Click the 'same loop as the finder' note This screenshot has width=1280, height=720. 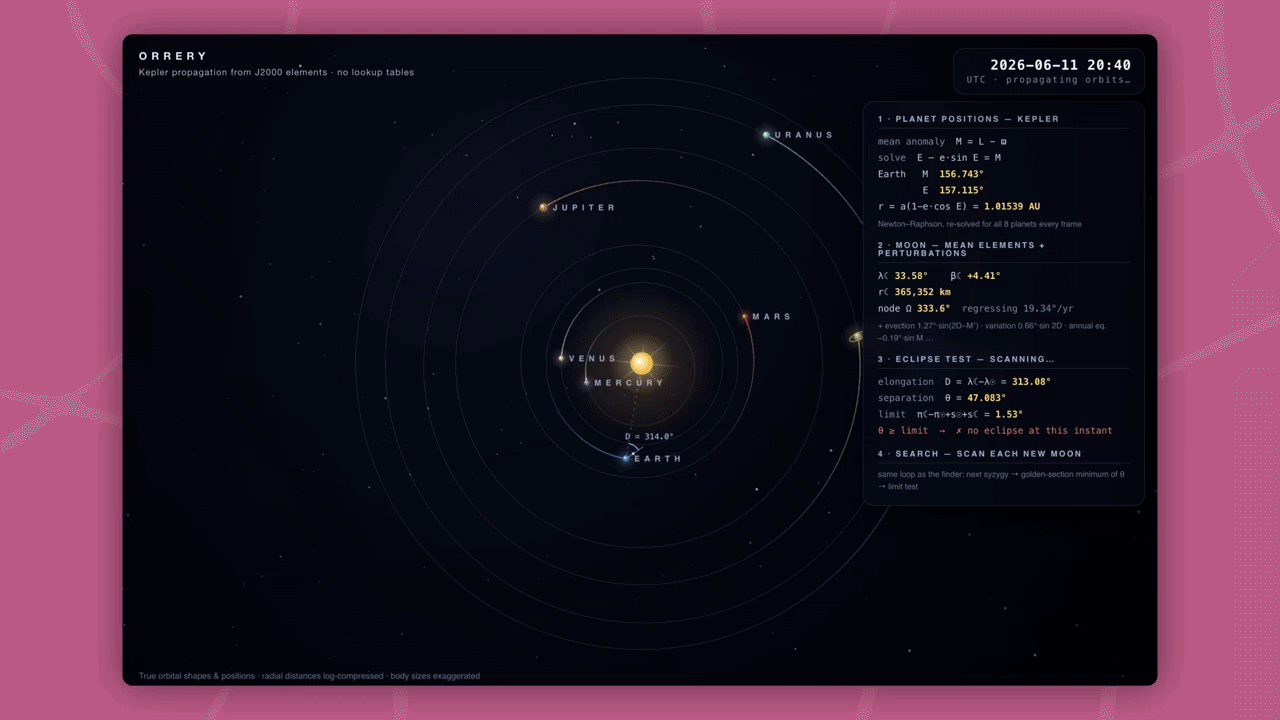(1001, 480)
